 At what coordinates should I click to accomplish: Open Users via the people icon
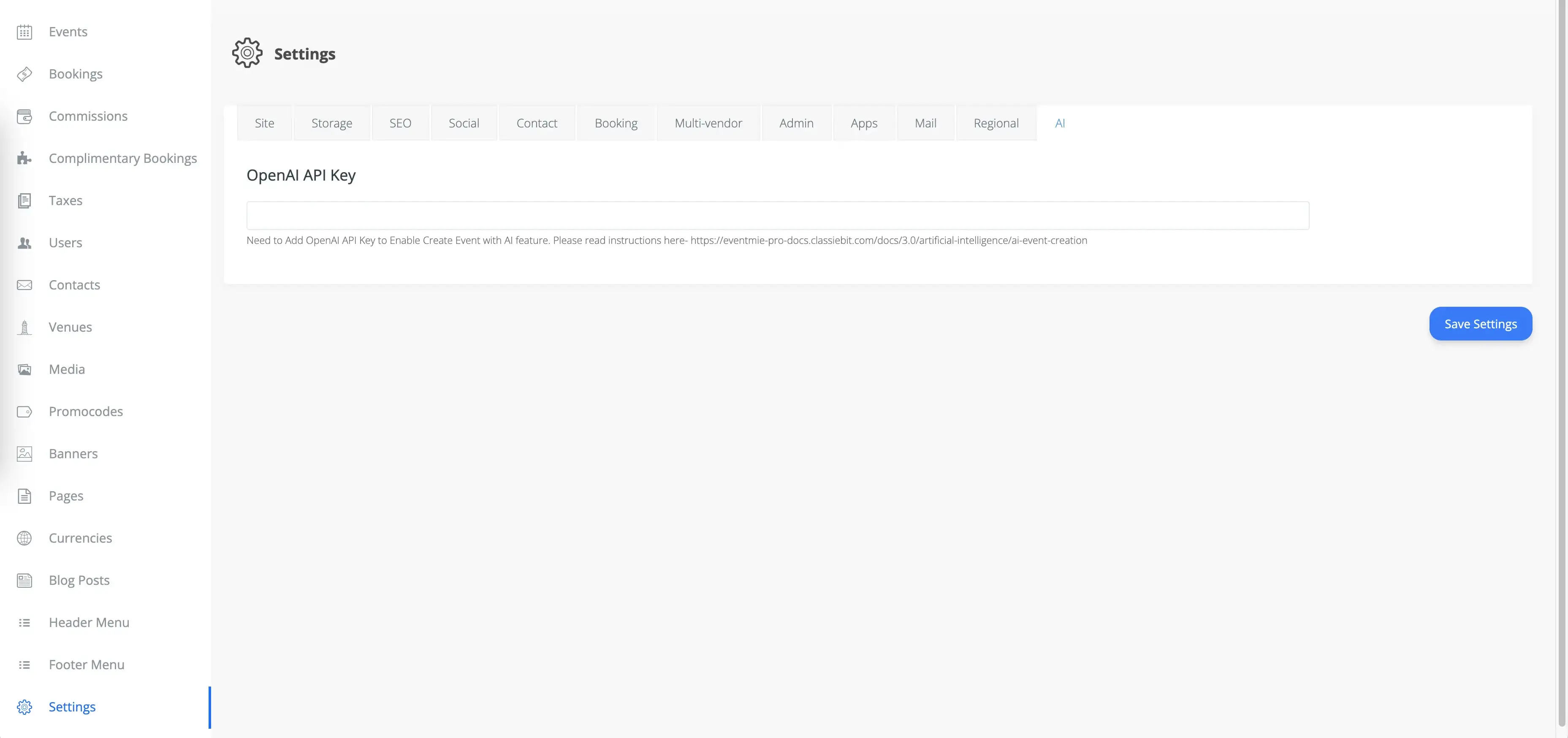24,242
